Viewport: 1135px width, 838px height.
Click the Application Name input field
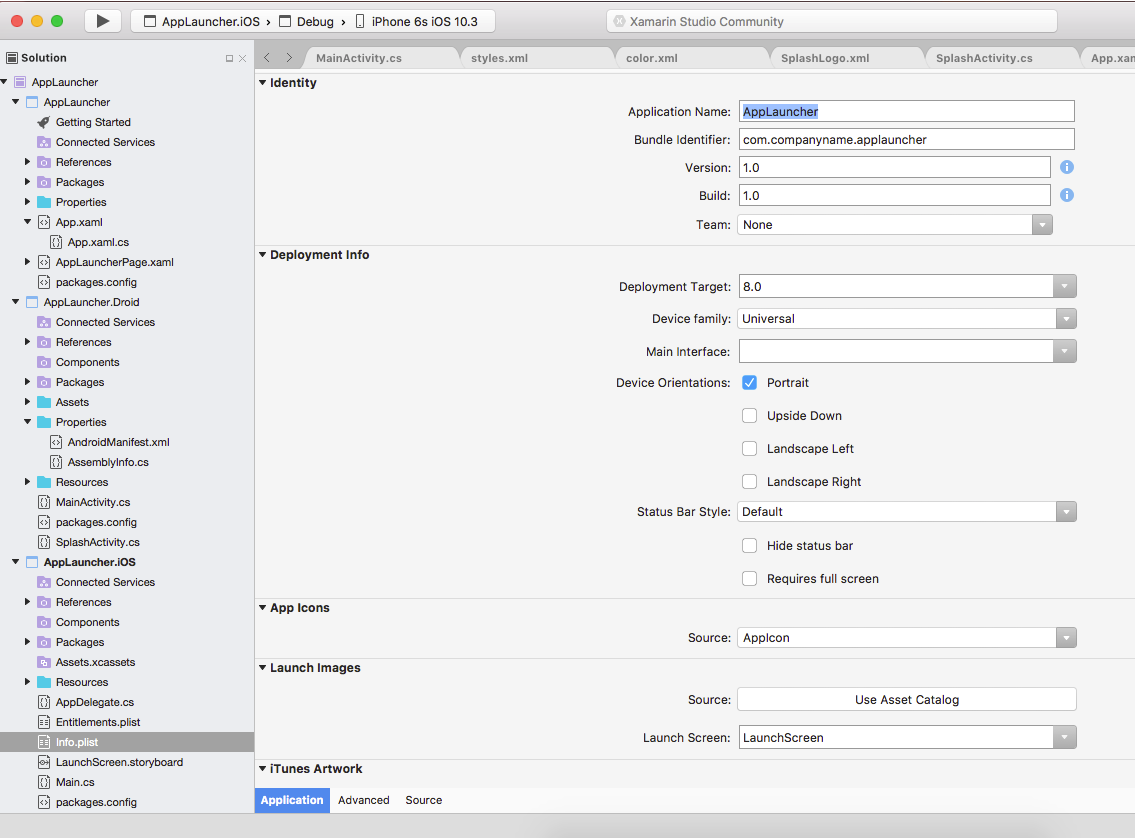click(907, 111)
